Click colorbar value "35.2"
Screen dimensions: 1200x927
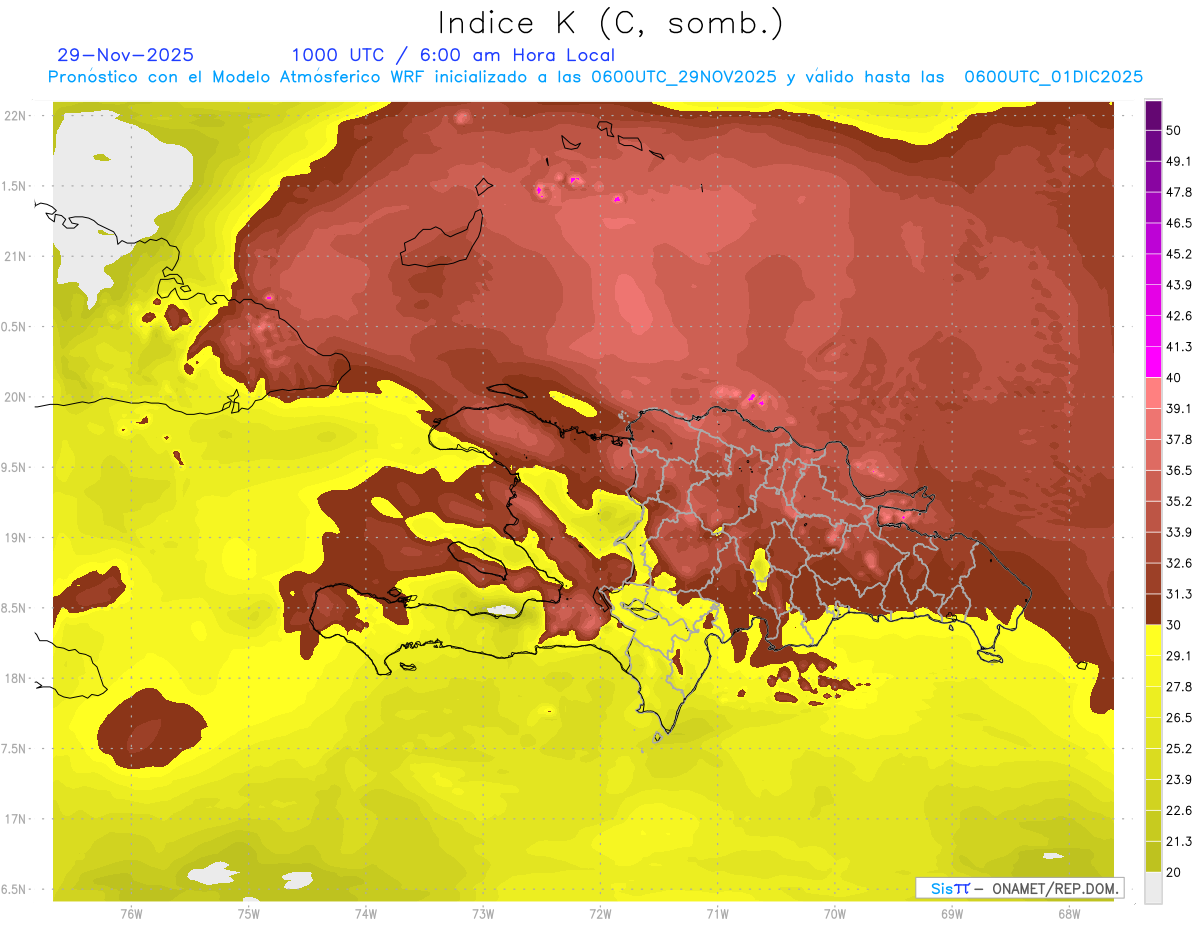point(1179,501)
